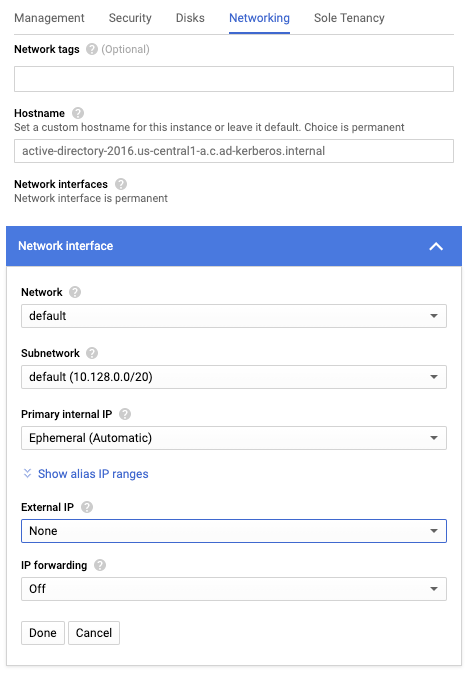Open the Primary internal IP dropdown
The width and height of the screenshot is (471, 677).
pos(234,438)
